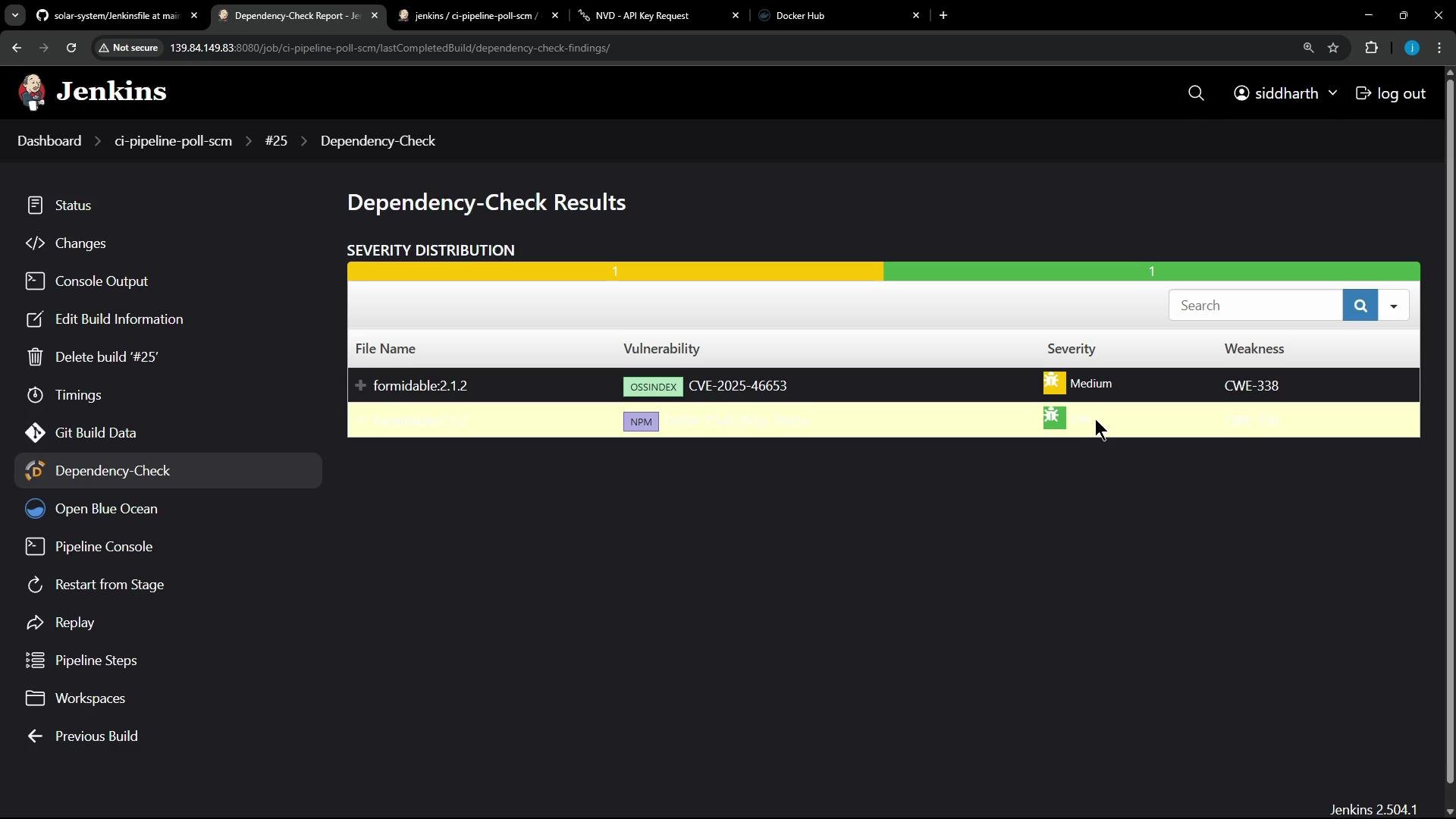Viewport: 1456px width, 819px height.
Task: Click the Jenkins logo mascot
Action: [32, 93]
